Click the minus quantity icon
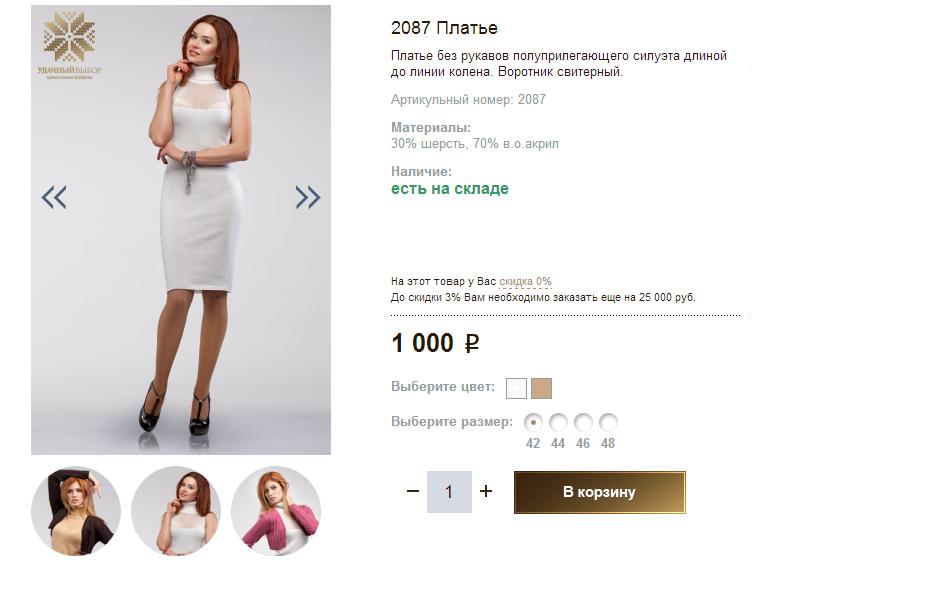Screen dimensions: 942x599 (x=413, y=491)
